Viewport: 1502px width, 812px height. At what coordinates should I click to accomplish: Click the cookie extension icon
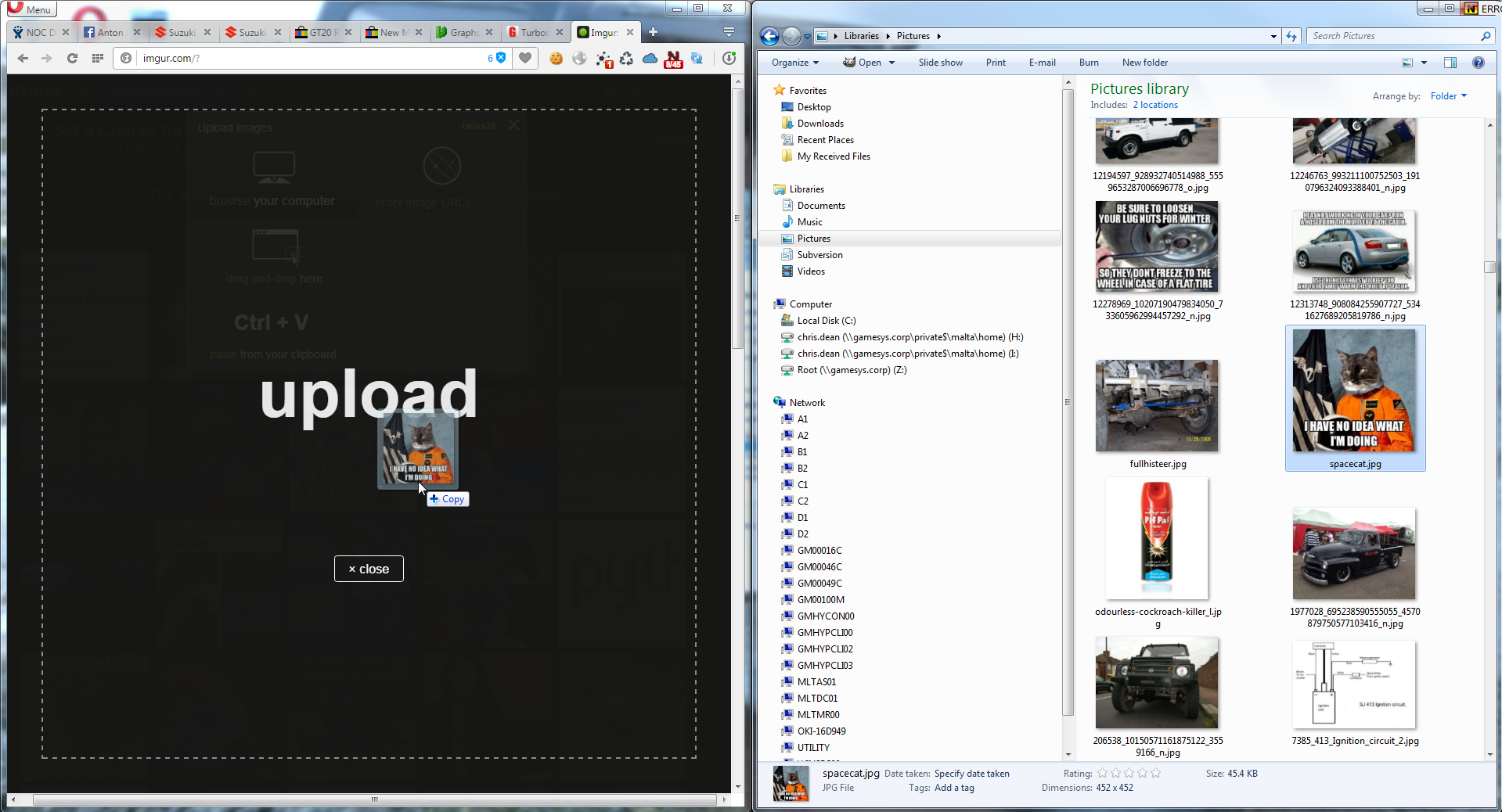tap(556, 58)
